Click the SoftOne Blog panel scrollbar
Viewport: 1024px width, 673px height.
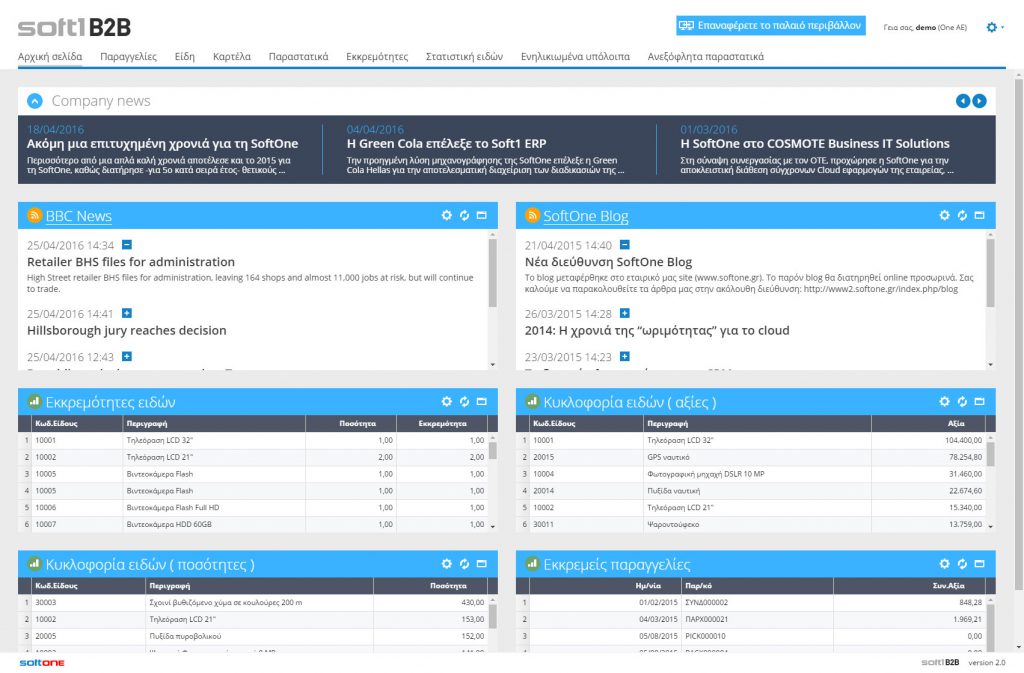(991, 273)
